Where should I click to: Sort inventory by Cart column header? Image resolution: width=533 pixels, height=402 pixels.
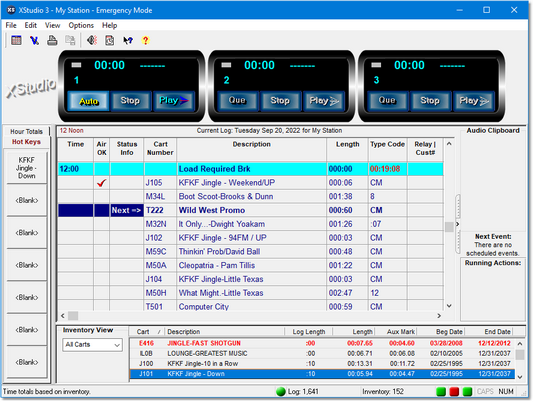point(142,332)
